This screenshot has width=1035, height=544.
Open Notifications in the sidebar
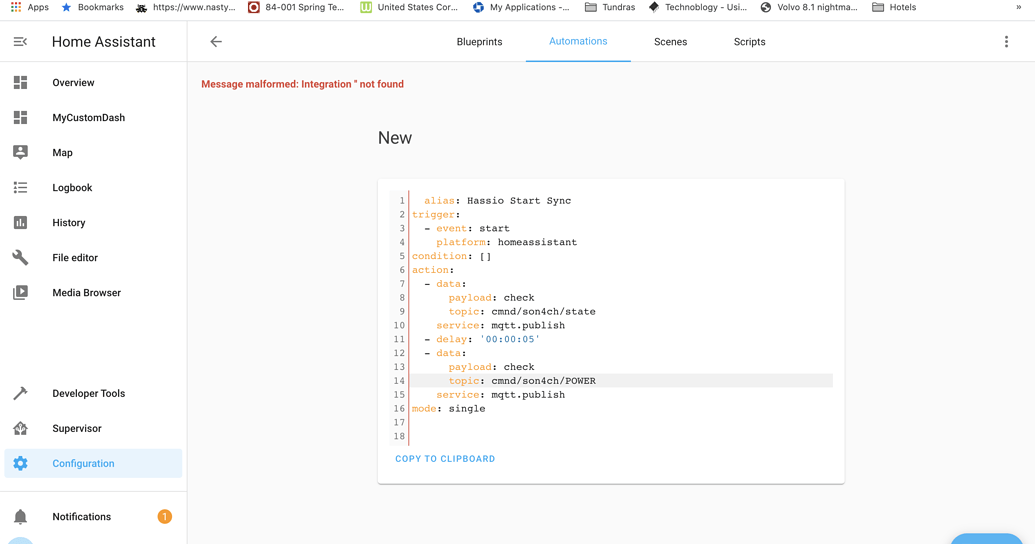93,517
